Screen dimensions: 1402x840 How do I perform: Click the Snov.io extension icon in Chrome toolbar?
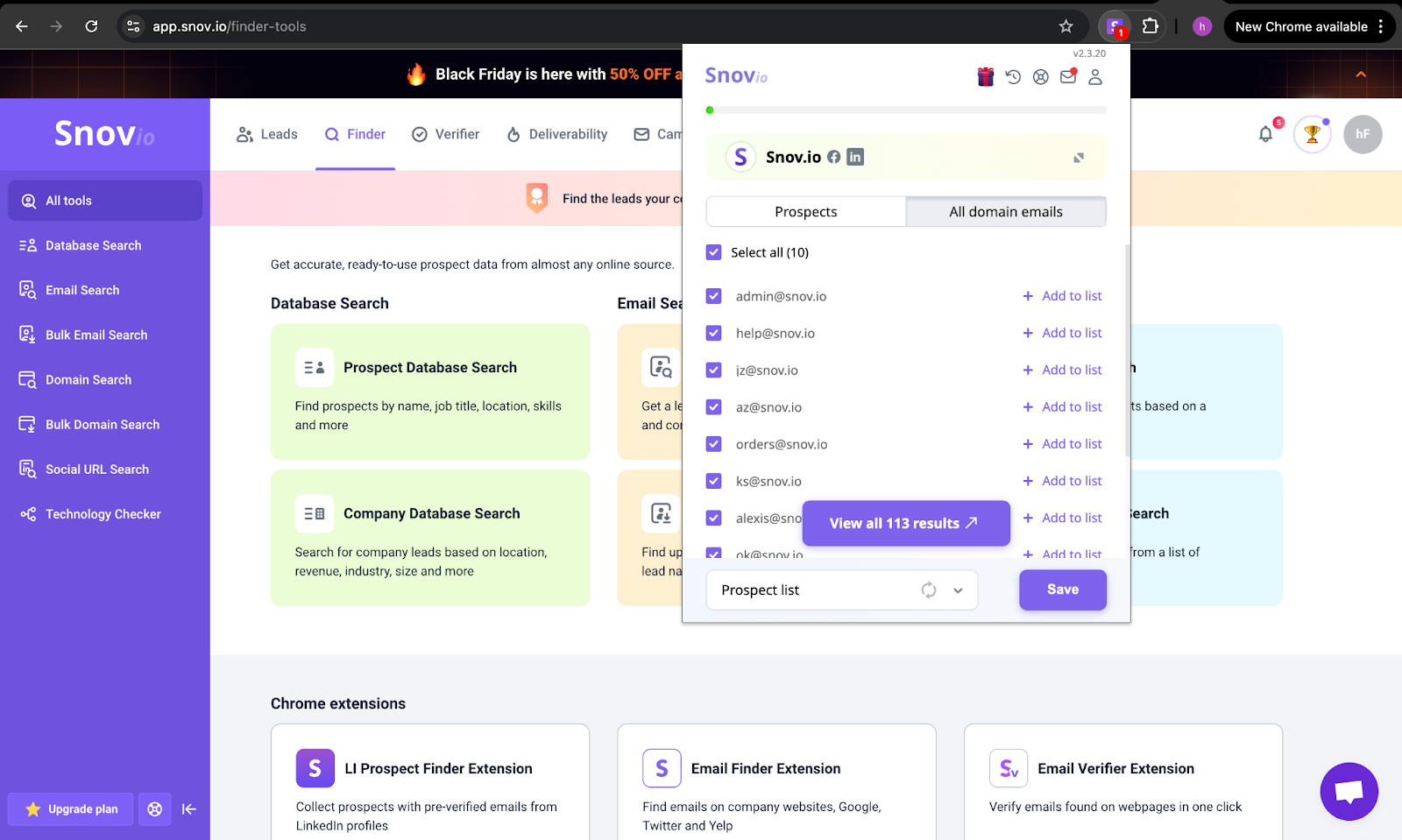(1115, 27)
